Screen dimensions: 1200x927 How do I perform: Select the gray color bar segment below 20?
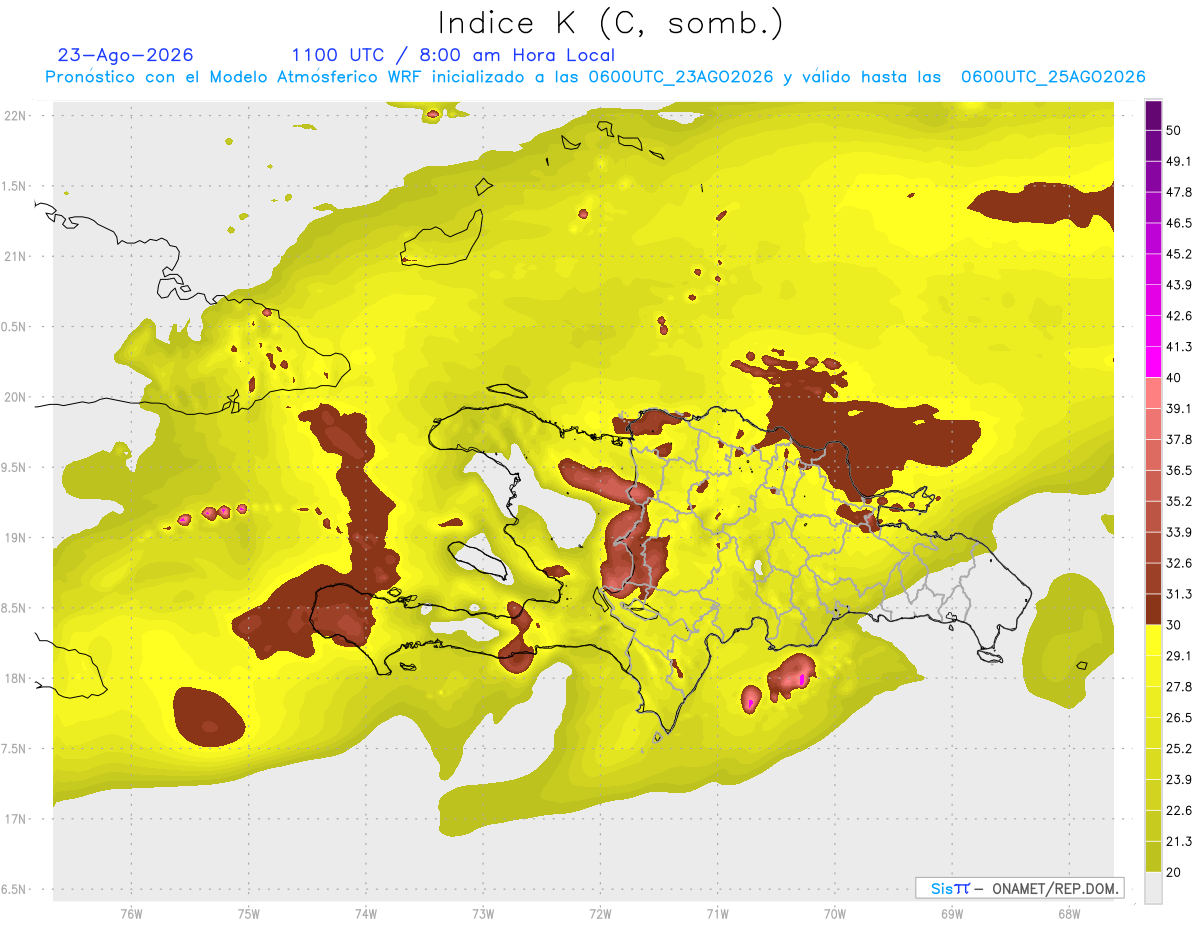pyautogui.click(x=1154, y=887)
